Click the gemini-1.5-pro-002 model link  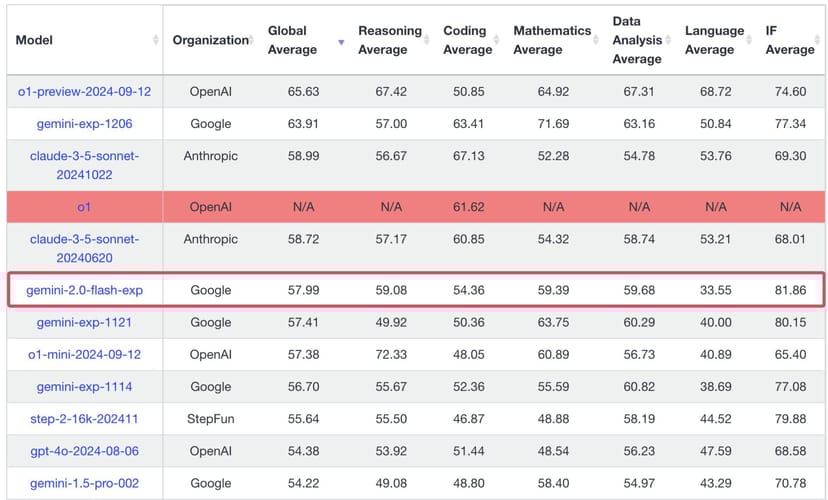click(84, 483)
